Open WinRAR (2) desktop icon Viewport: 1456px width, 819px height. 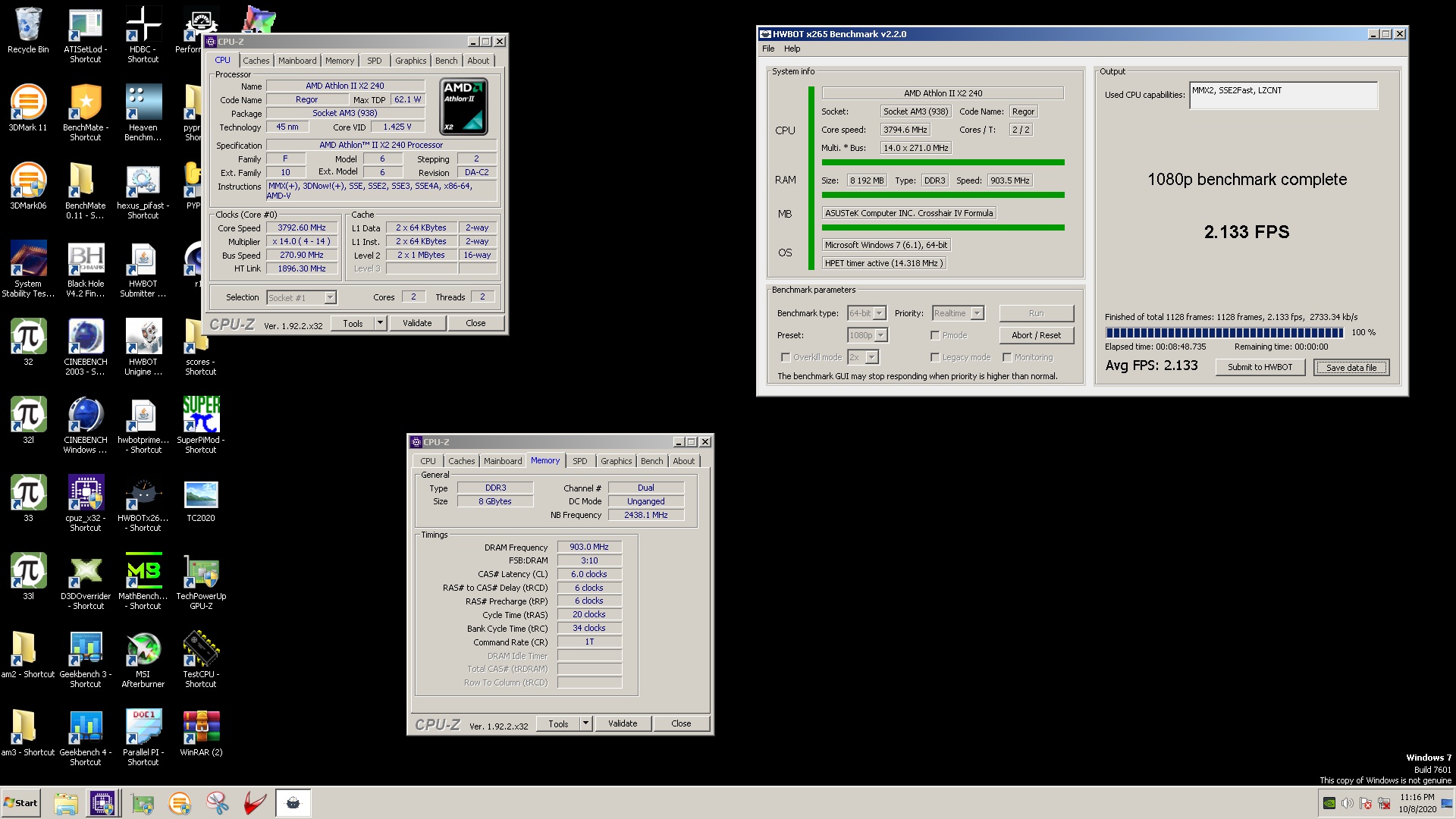pos(201,733)
